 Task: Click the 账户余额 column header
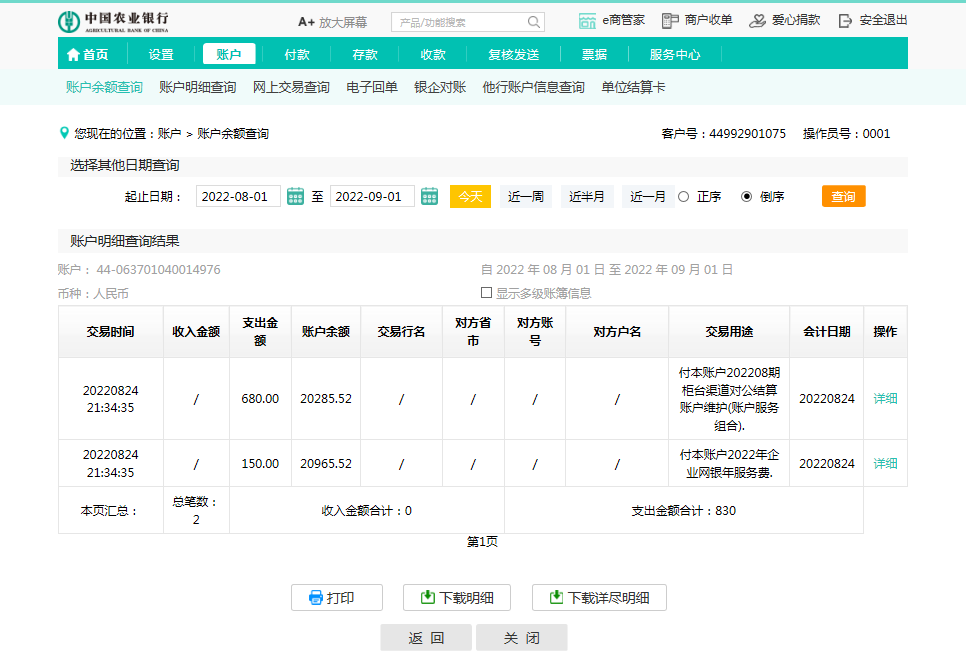tap(326, 331)
